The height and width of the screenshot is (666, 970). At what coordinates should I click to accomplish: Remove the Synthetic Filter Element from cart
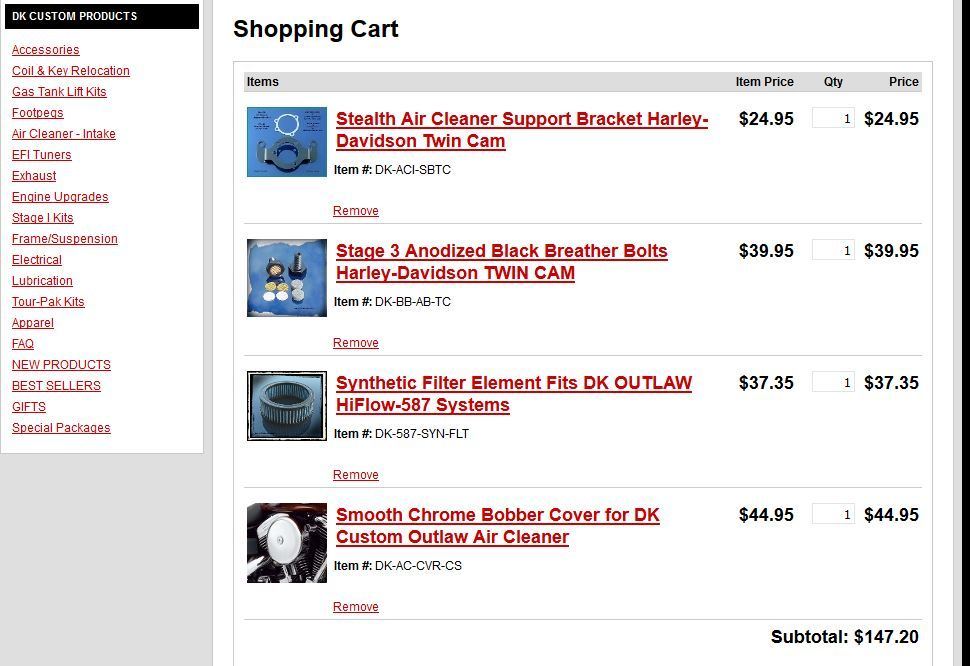pyautogui.click(x=356, y=475)
